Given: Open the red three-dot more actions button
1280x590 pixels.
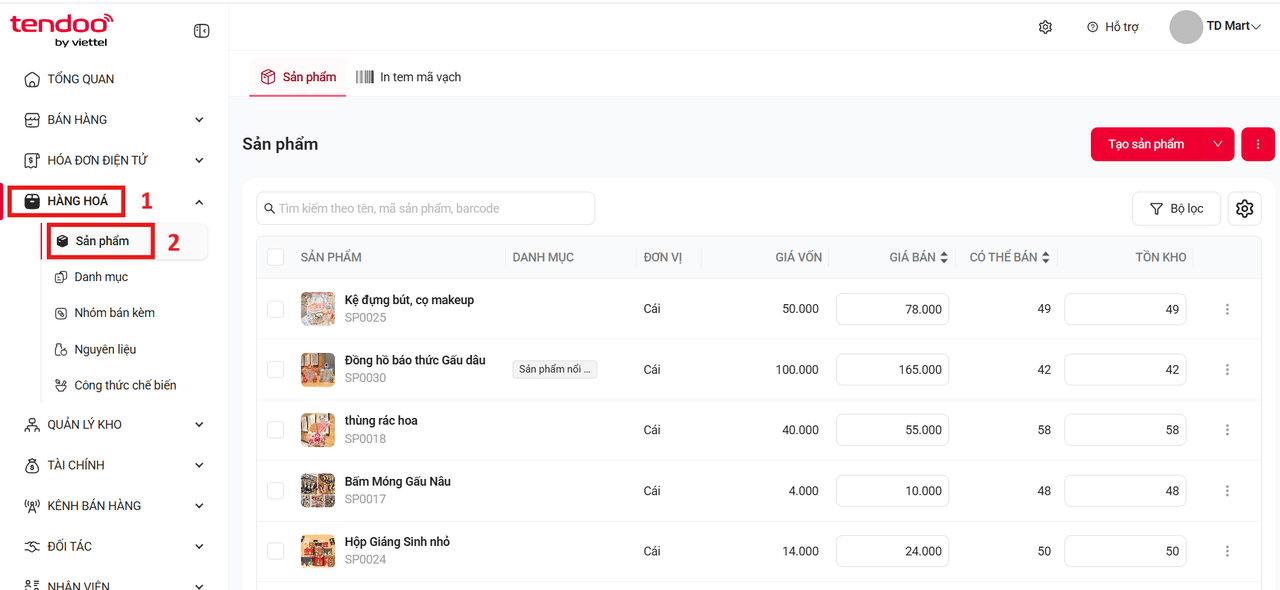Looking at the screenshot, I should [x=1258, y=144].
